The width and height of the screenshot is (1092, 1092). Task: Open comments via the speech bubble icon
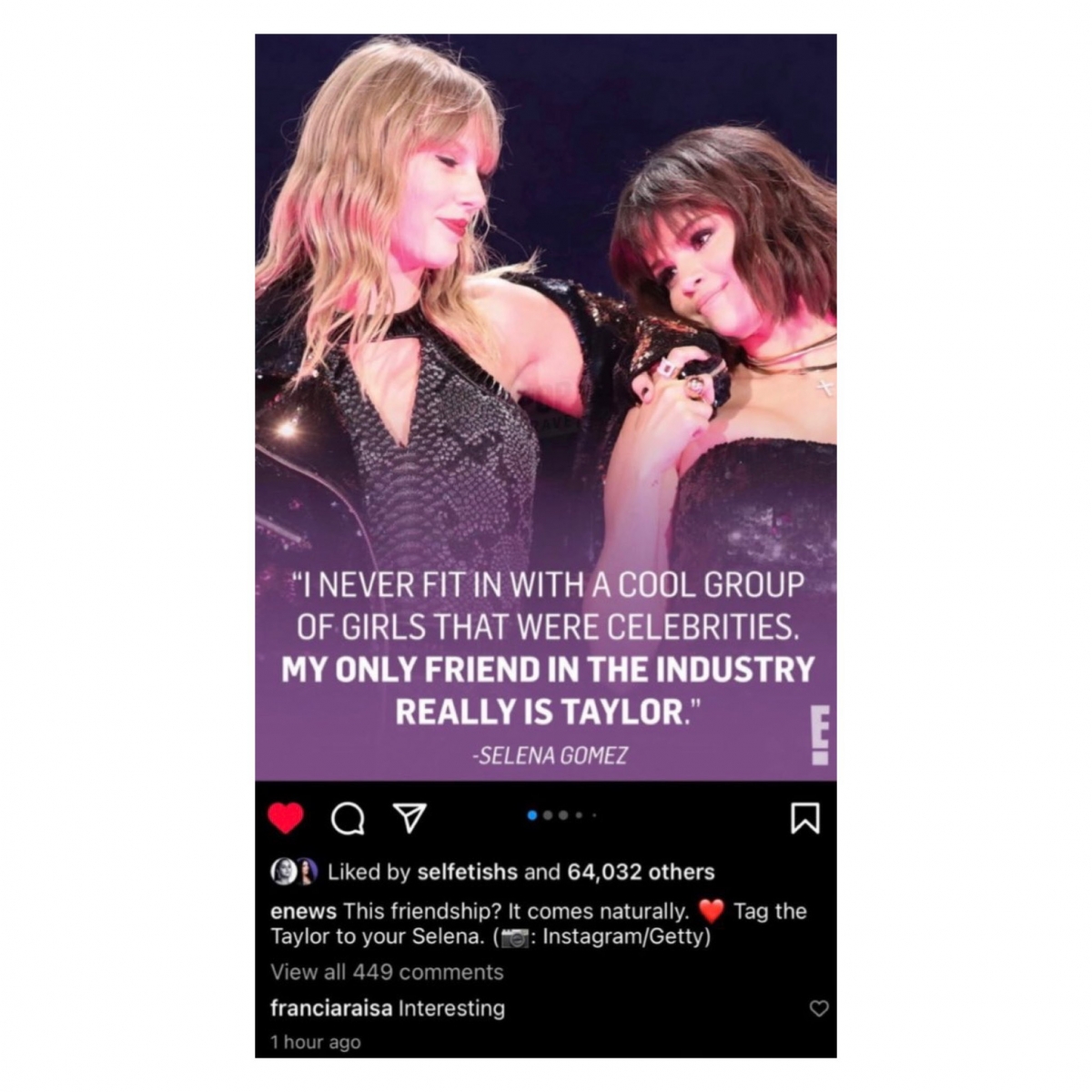[x=348, y=819]
